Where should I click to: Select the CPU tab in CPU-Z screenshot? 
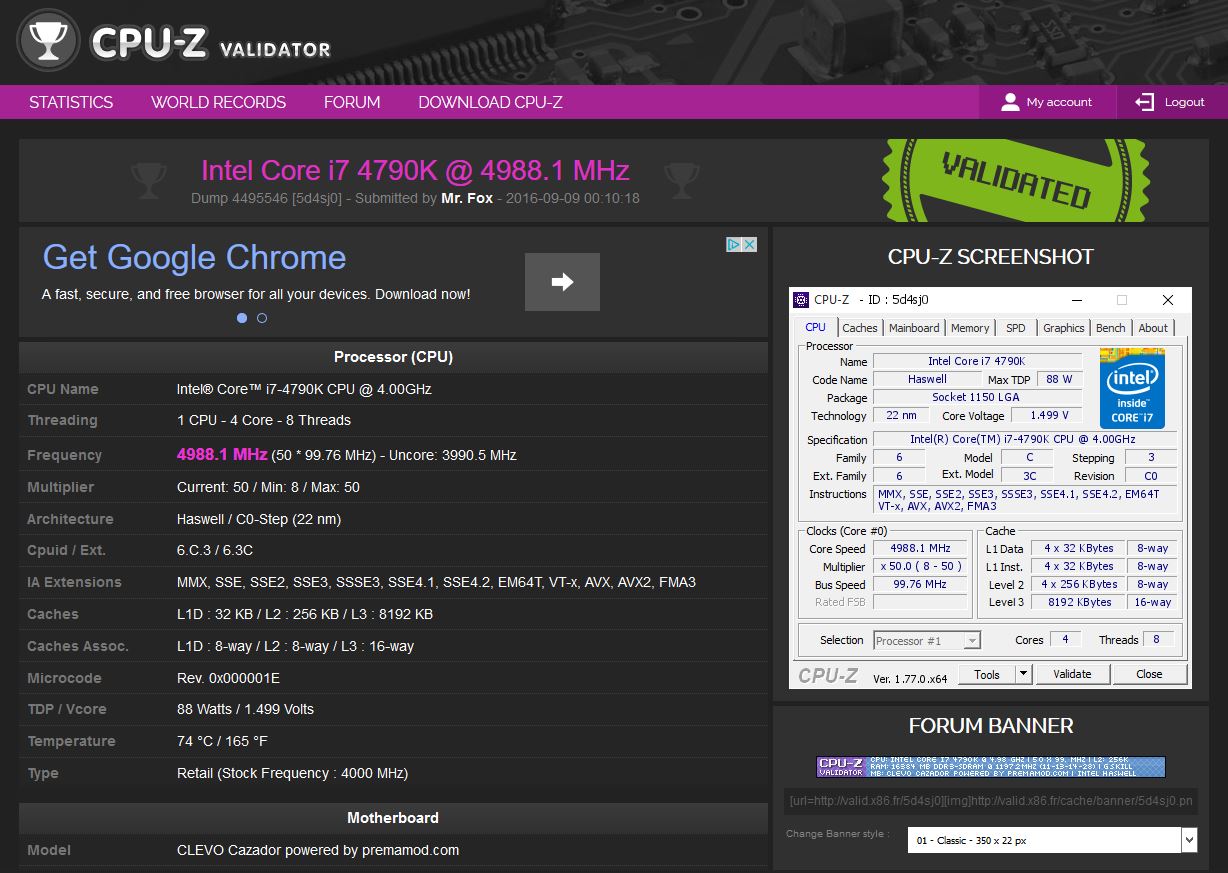click(816, 327)
